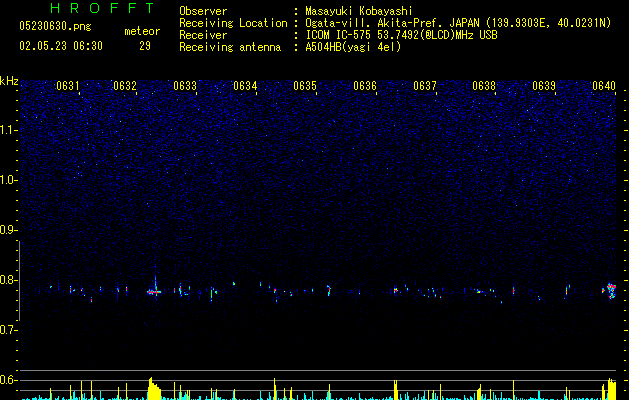629x400 pixels.
Task: Click the timestamp 02.05.23 06:30
Action: click(61, 46)
